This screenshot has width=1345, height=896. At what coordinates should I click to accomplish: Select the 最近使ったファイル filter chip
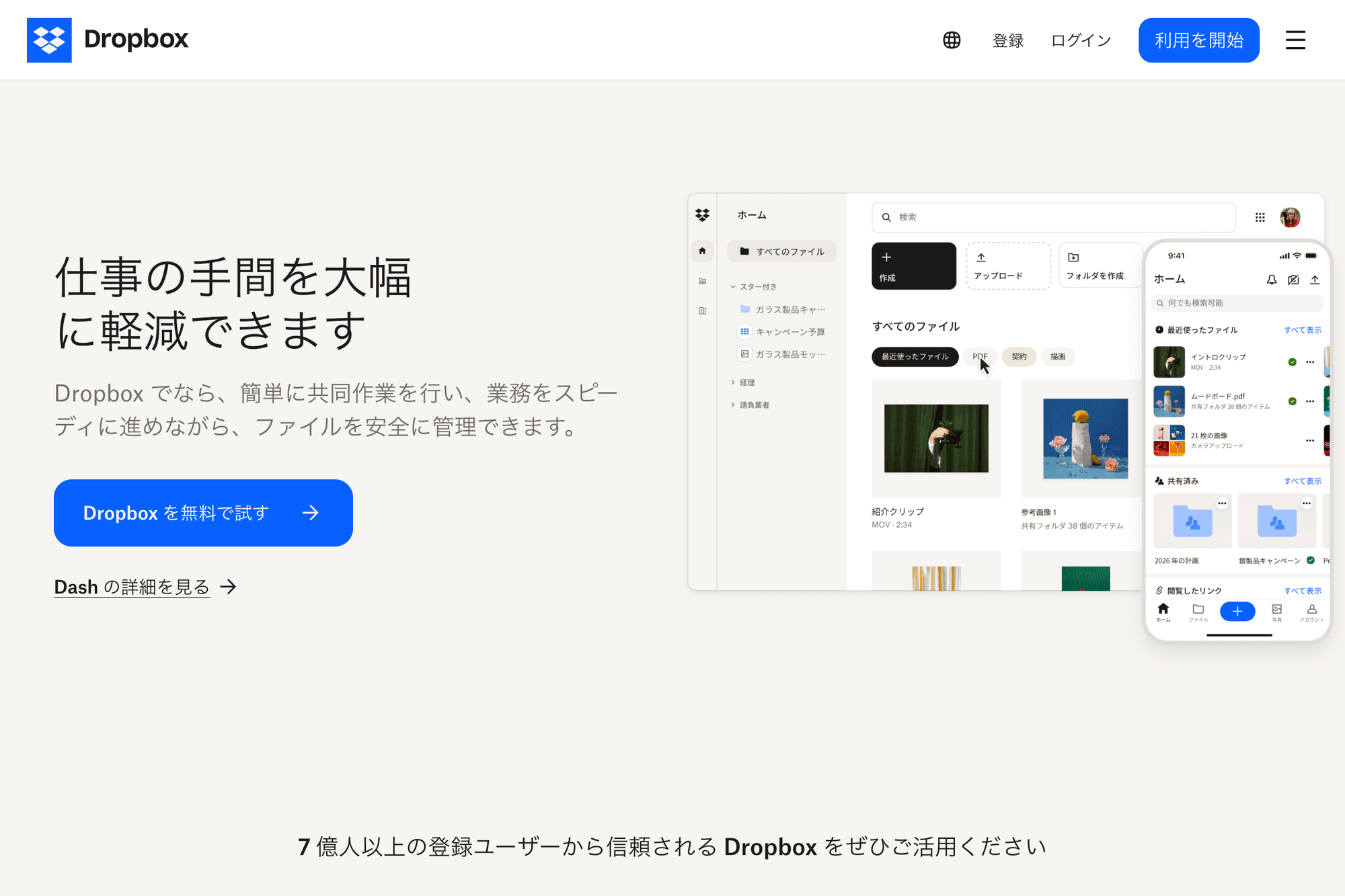[915, 357]
